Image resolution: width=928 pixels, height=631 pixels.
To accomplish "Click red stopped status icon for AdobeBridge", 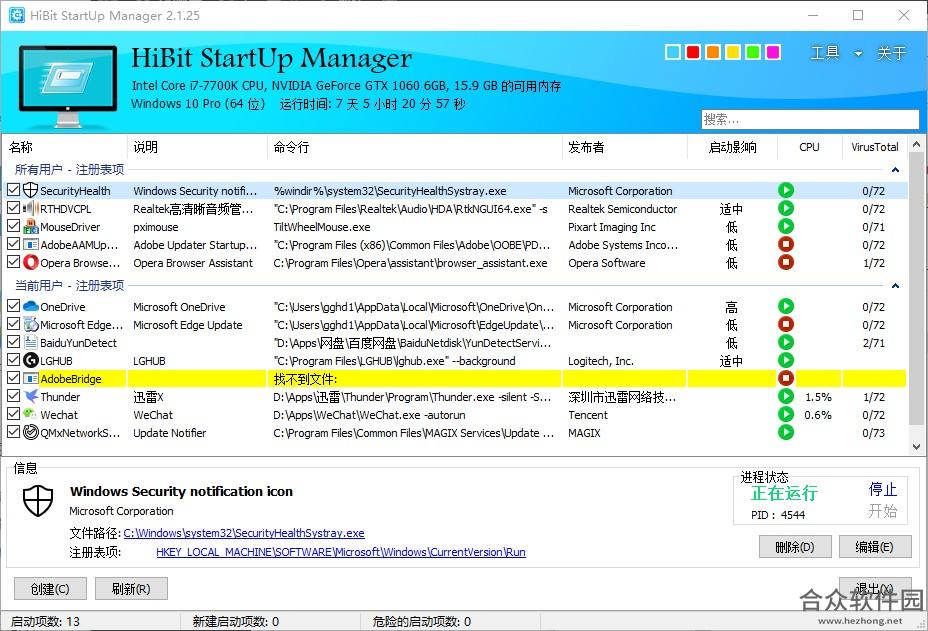I will click(786, 378).
